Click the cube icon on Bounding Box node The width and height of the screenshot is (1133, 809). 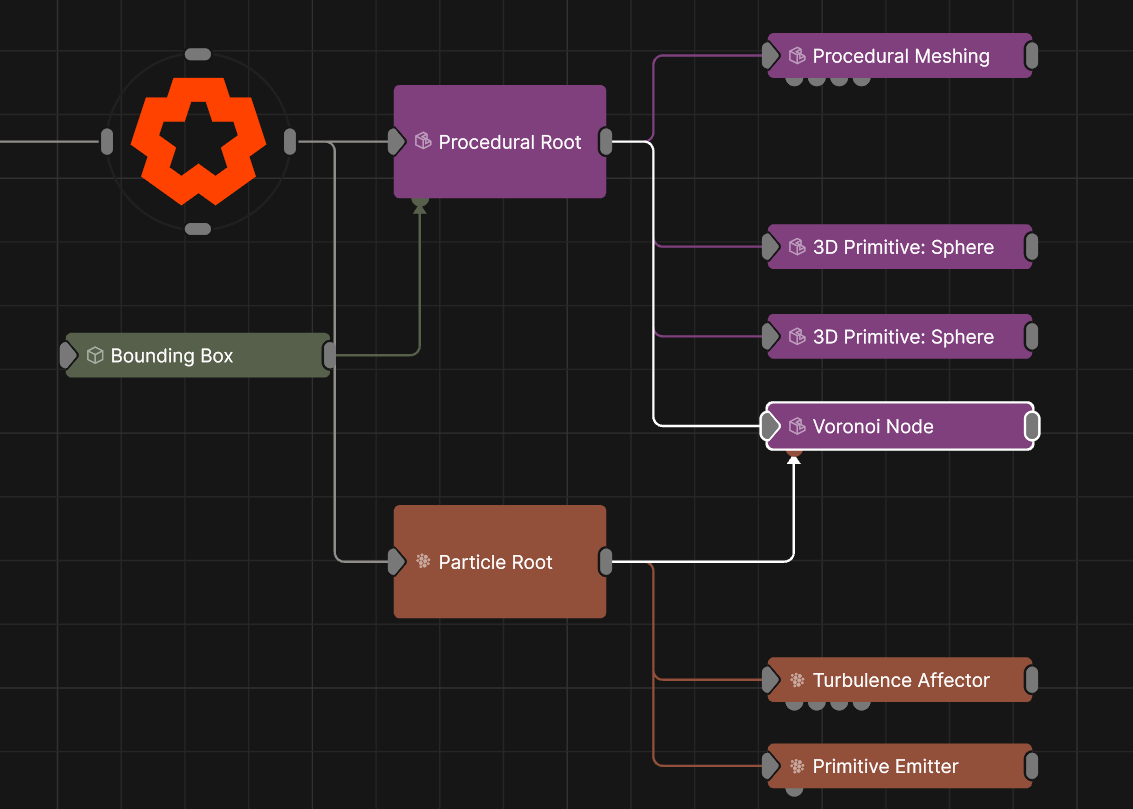click(x=95, y=355)
